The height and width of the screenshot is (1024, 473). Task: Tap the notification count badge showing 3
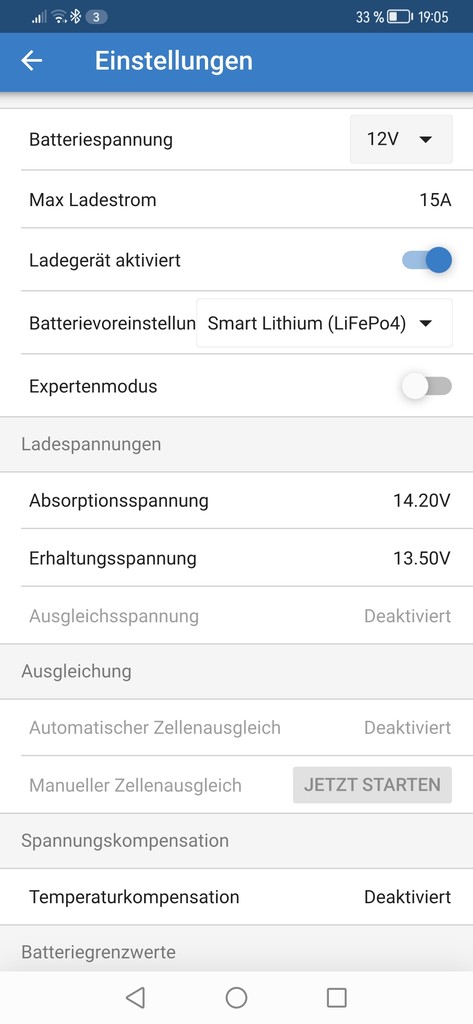pyautogui.click(x=96, y=17)
